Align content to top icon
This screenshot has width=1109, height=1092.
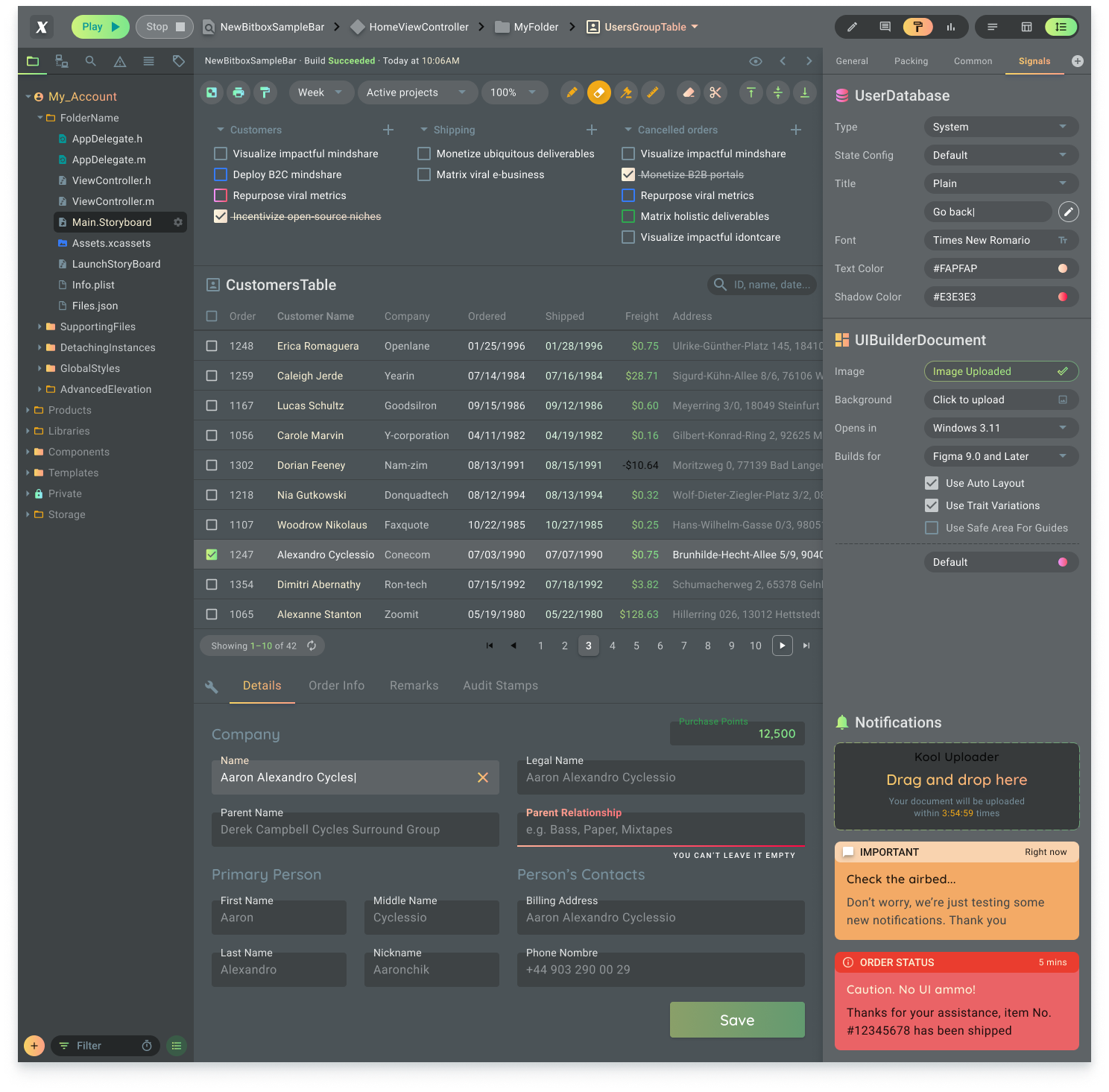click(751, 92)
